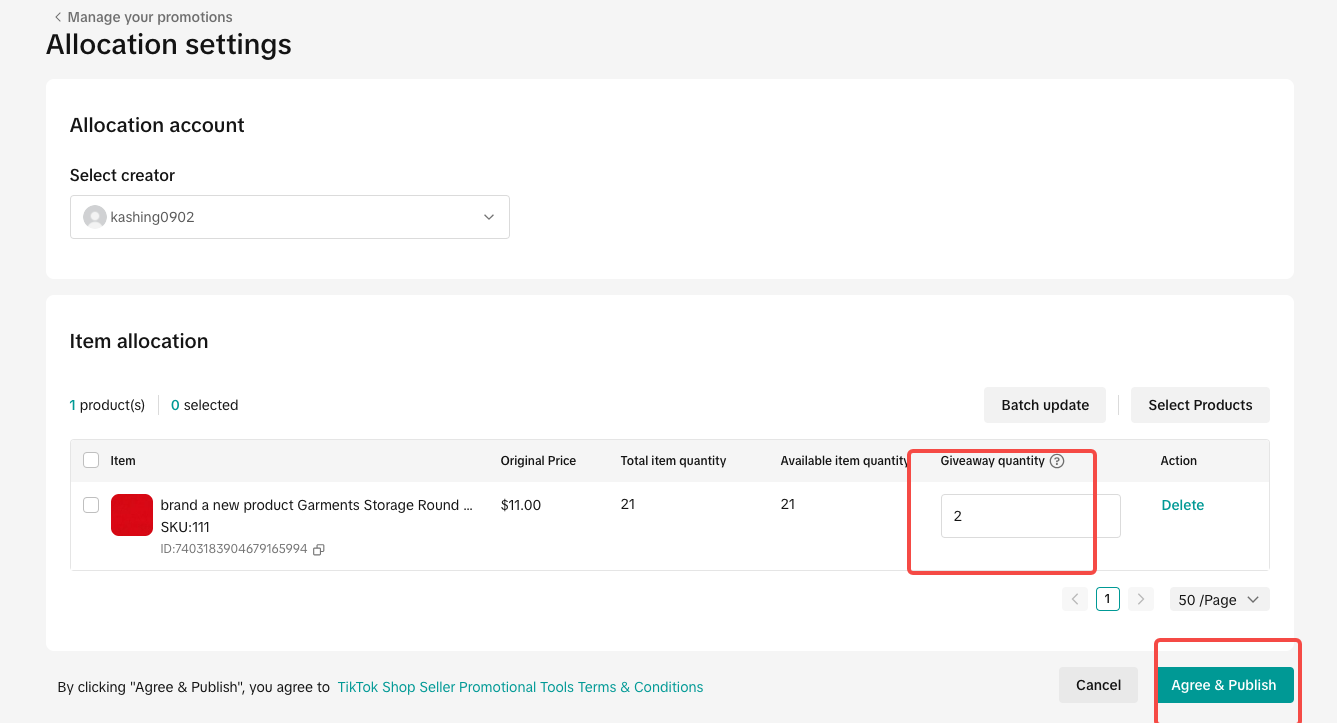Click the kashing0902 creator avatar

point(95,217)
